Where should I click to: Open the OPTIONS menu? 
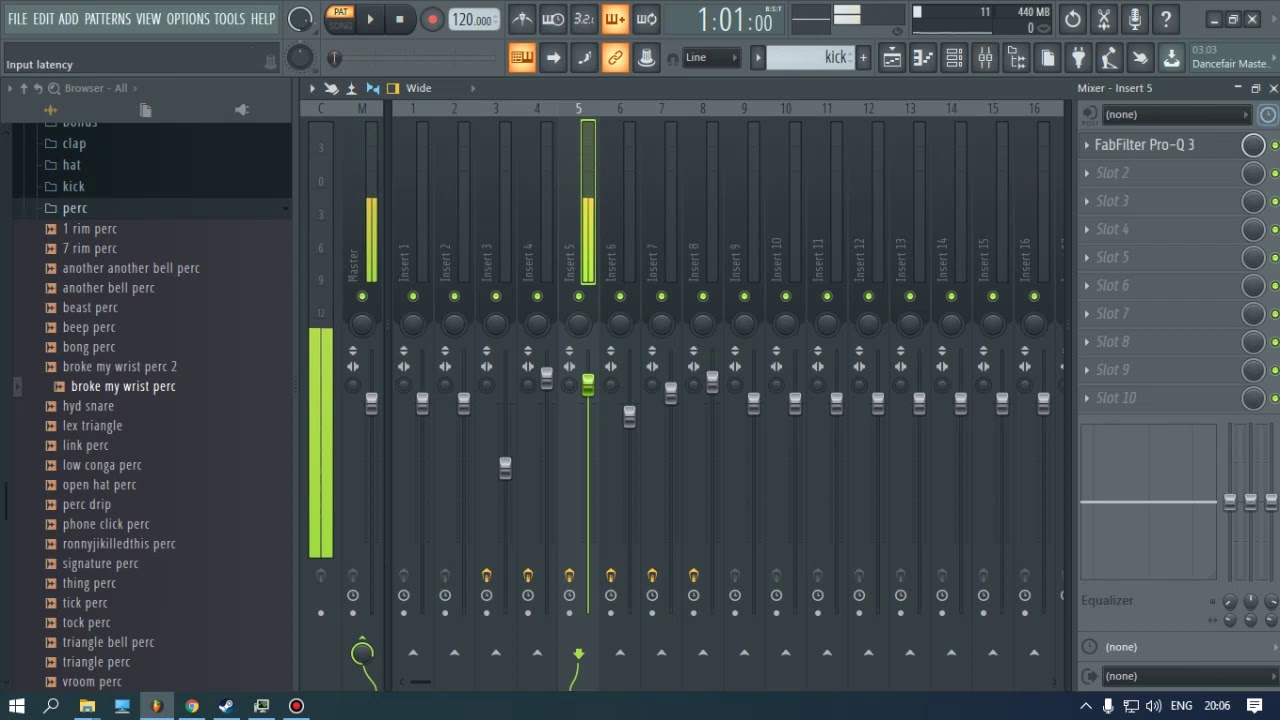[188, 19]
